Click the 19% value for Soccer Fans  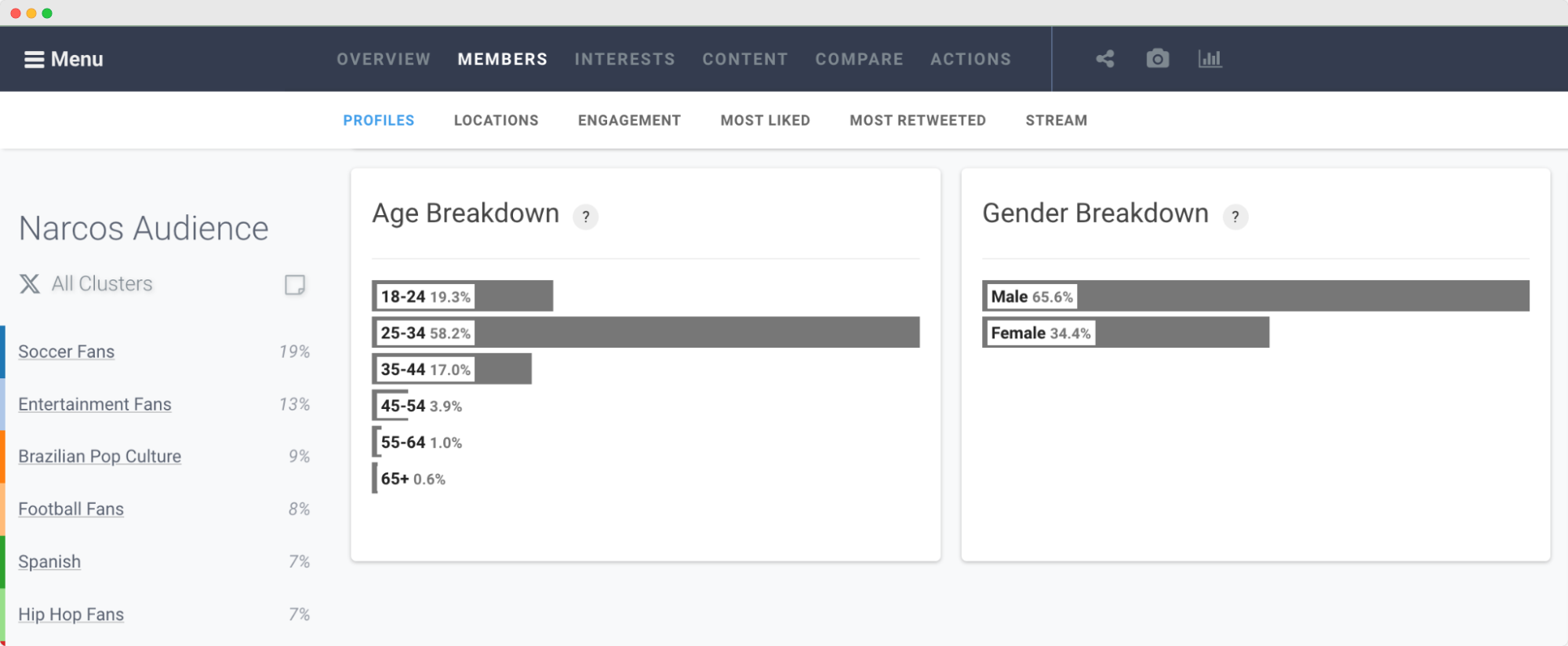tap(295, 352)
